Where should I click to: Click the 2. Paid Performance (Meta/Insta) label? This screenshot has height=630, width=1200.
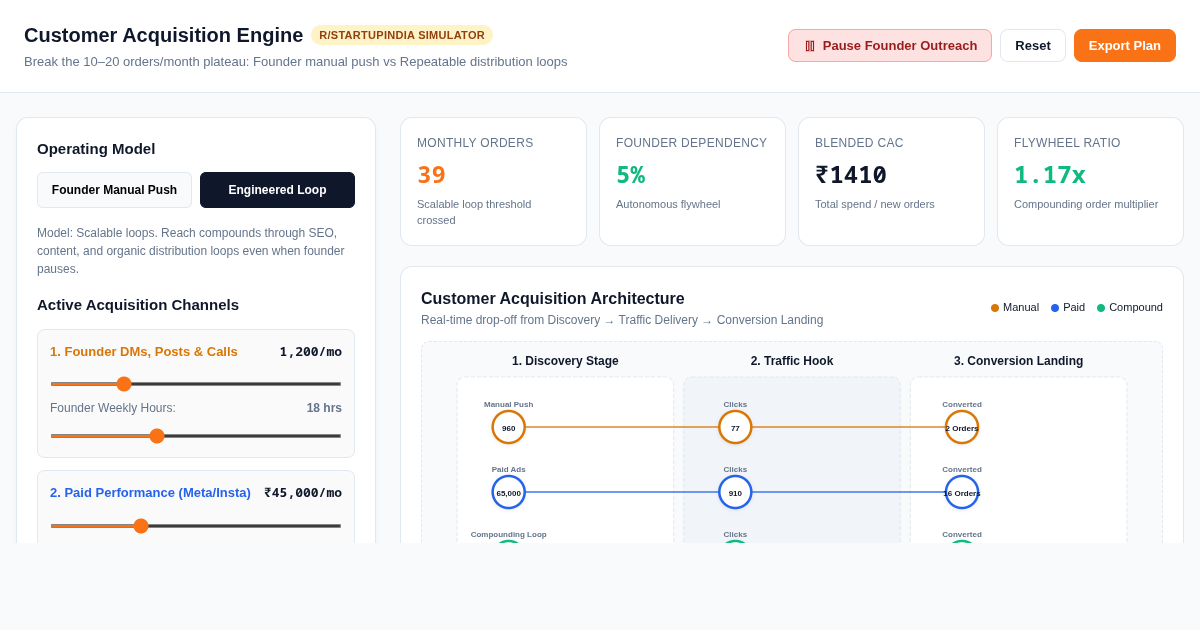[x=150, y=493]
